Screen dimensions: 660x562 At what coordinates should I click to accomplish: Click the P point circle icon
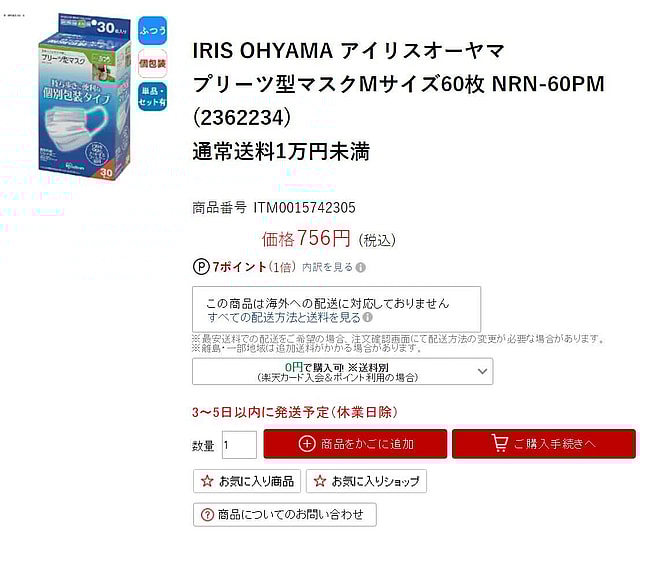coord(201,267)
